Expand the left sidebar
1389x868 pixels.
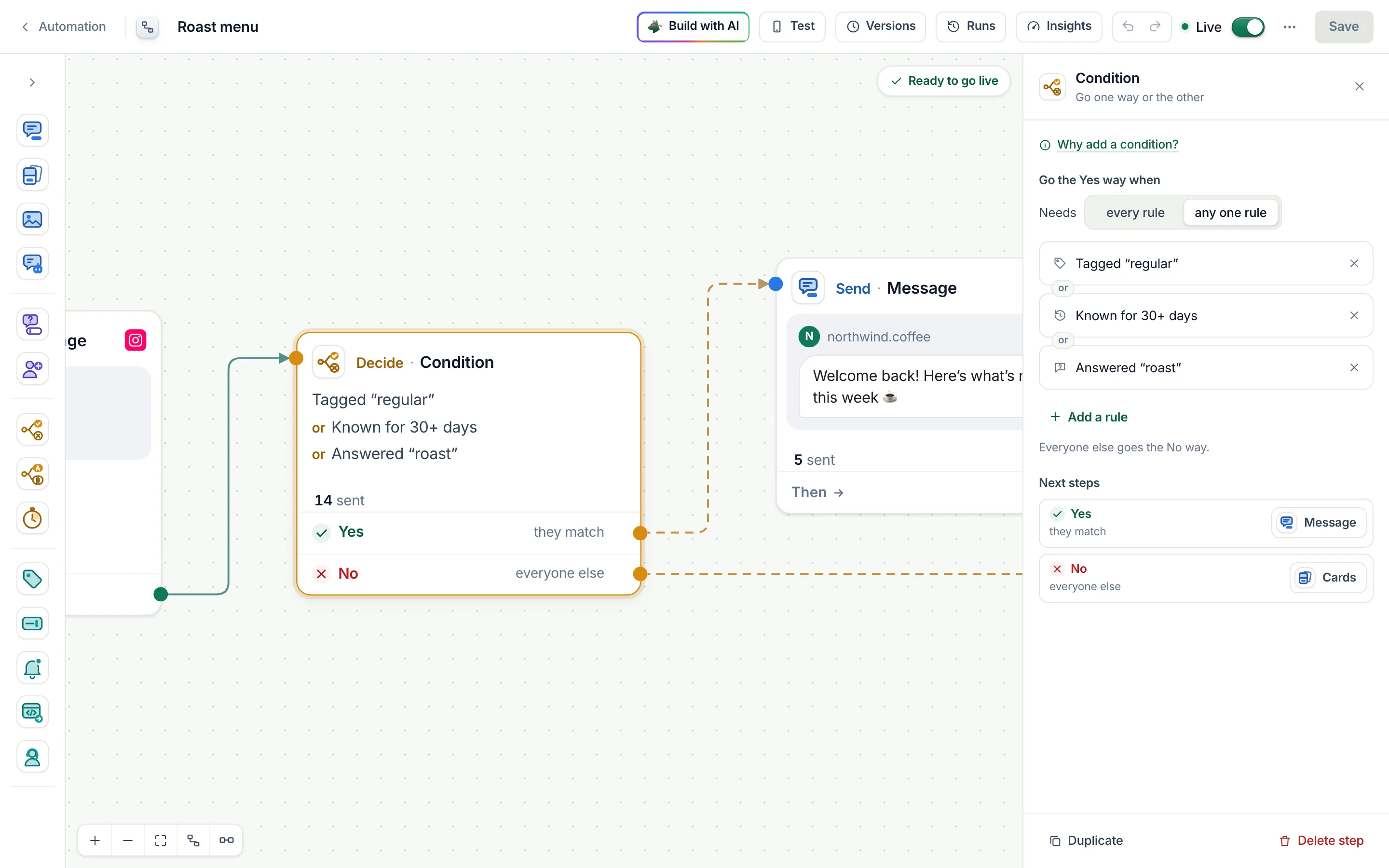(x=32, y=82)
